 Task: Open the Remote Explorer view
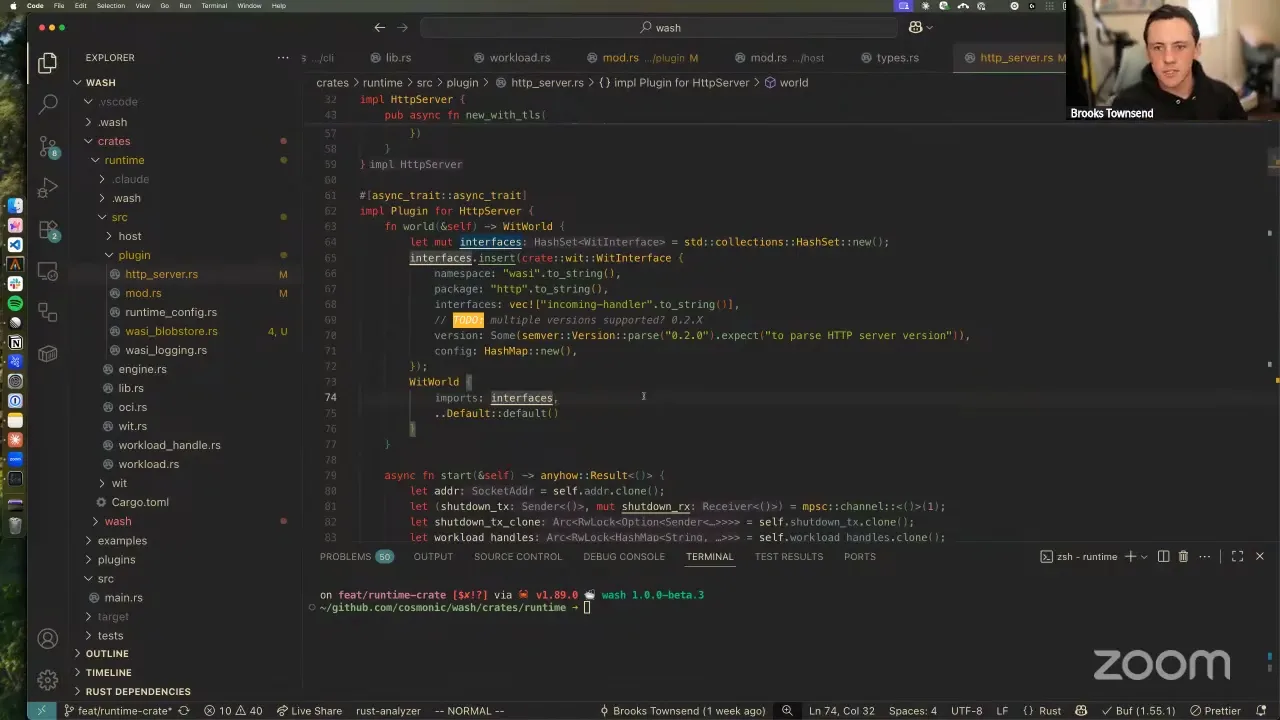point(47,272)
